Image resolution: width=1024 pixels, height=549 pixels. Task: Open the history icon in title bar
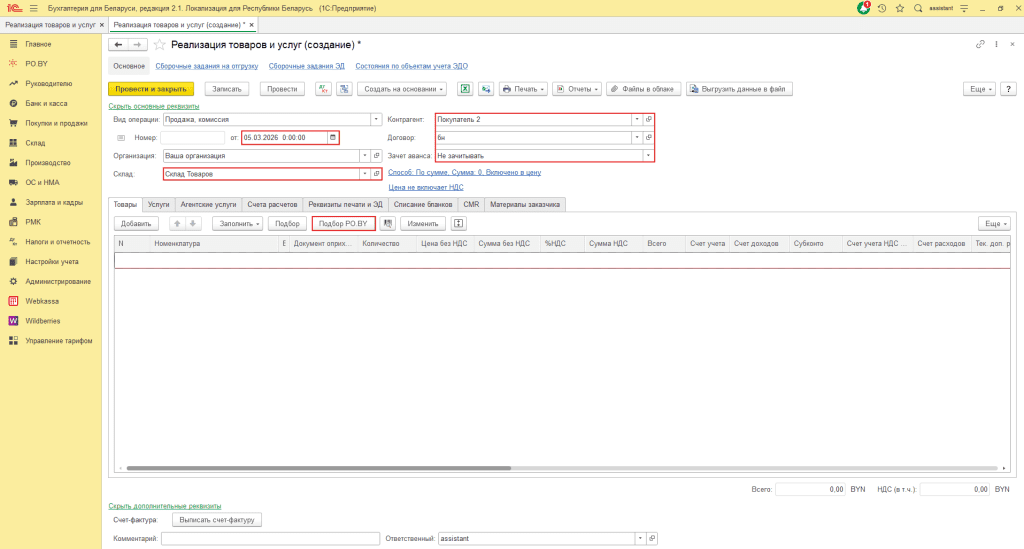coord(882,8)
